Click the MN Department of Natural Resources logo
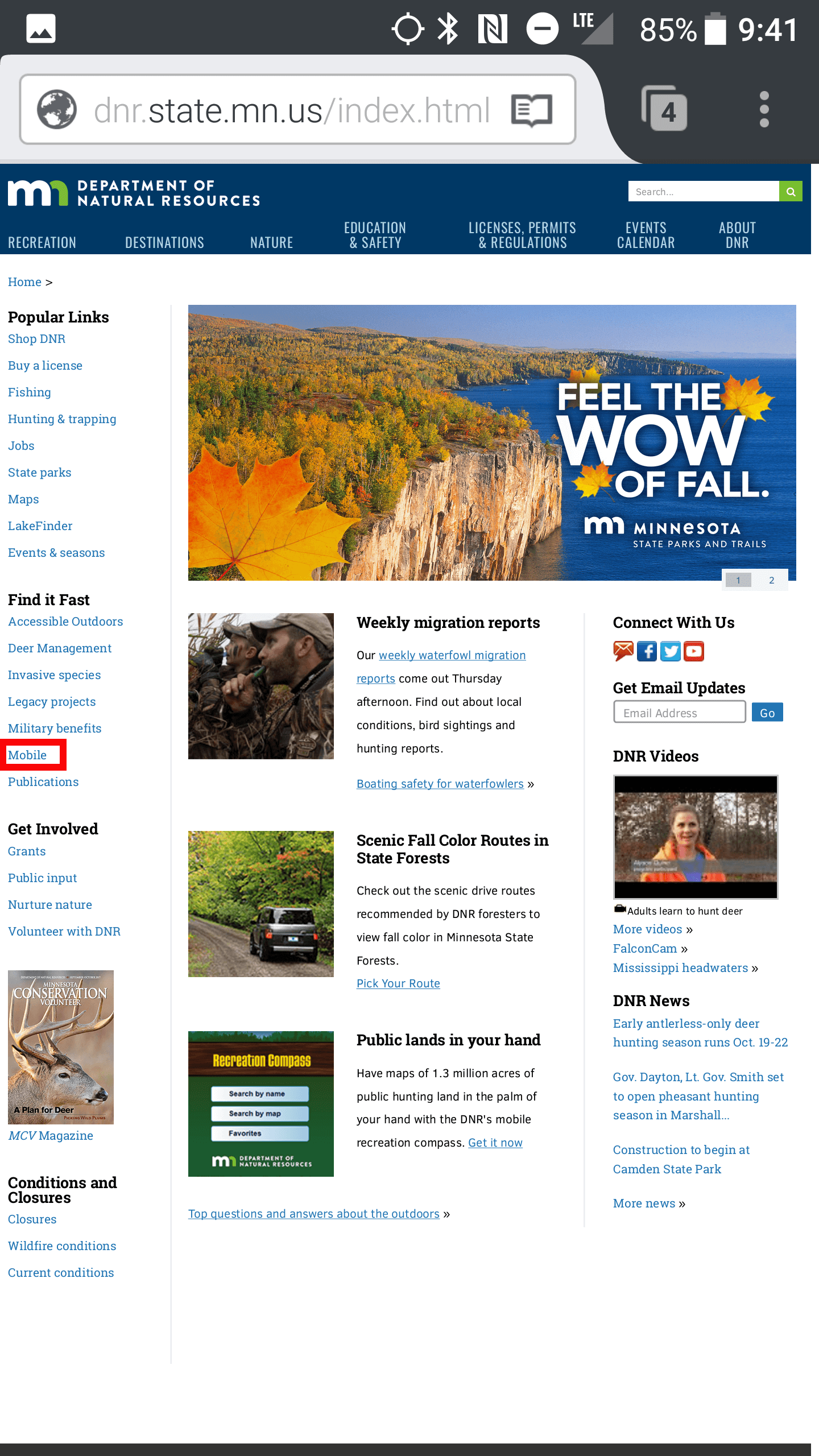The height and width of the screenshot is (1456, 819). coord(134,193)
